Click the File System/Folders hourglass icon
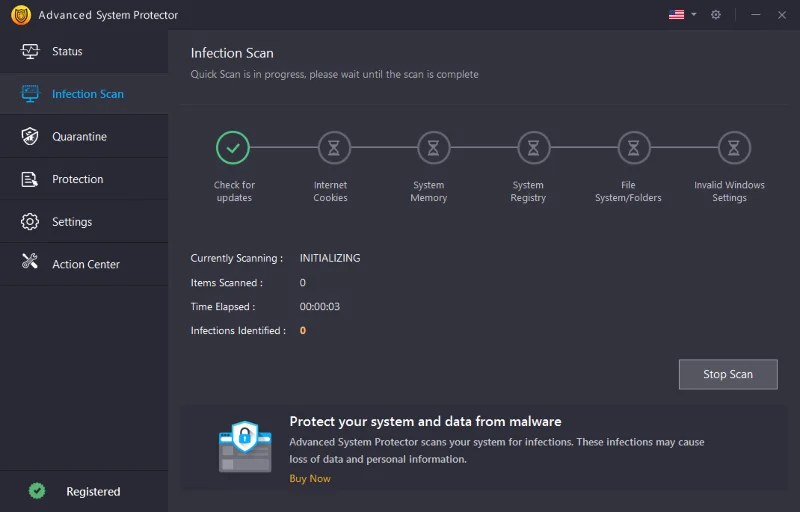The height and width of the screenshot is (512, 800). [633, 148]
